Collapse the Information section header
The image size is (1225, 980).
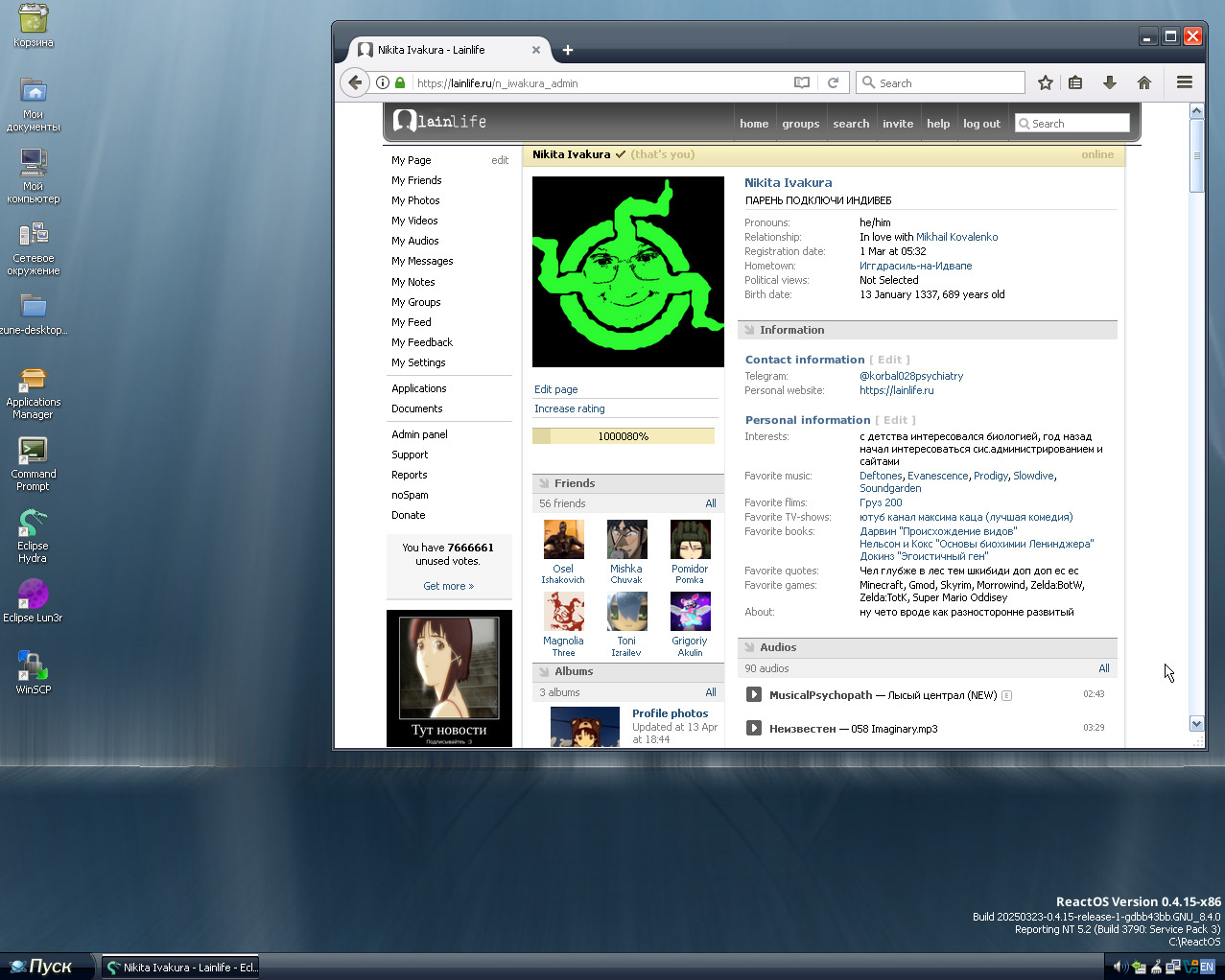click(791, 330)
